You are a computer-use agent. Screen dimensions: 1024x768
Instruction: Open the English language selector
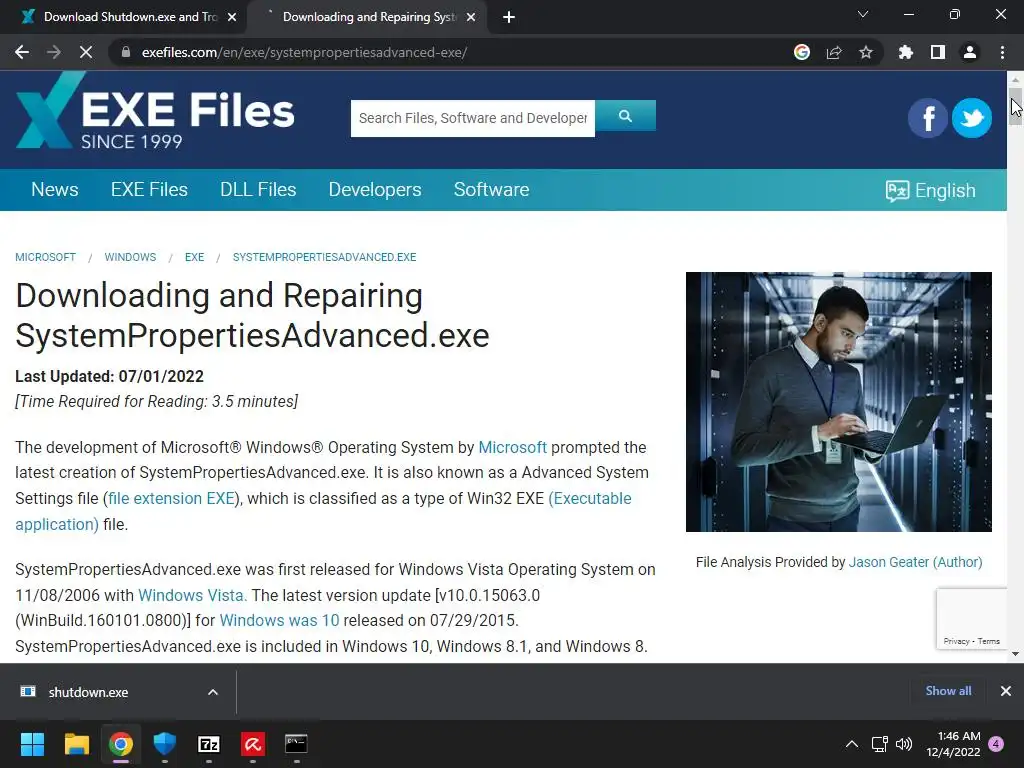click(931, 191)
